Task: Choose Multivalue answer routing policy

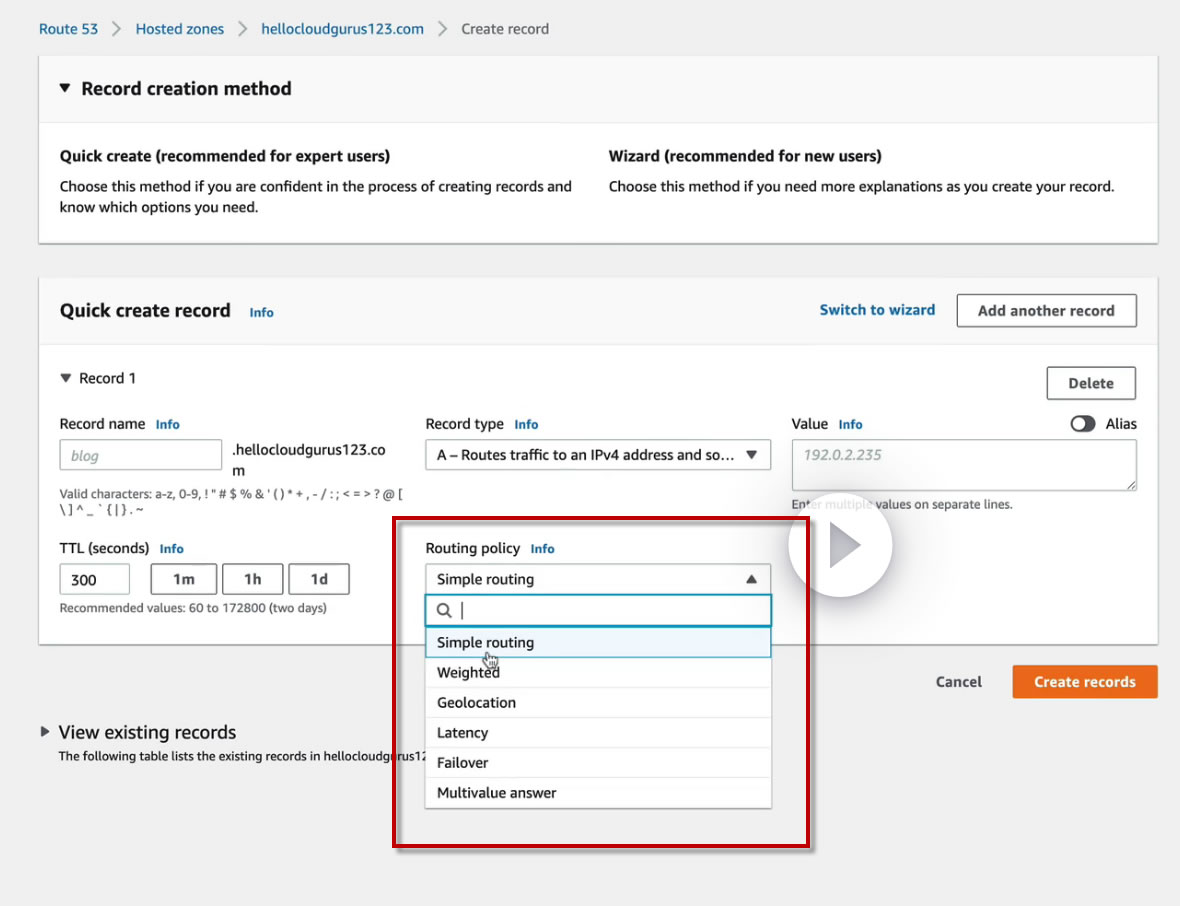Action: click(x=496, y=793)
